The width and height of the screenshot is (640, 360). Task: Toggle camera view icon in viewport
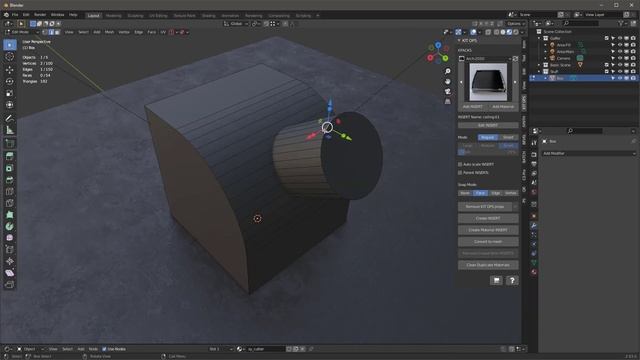448,91
